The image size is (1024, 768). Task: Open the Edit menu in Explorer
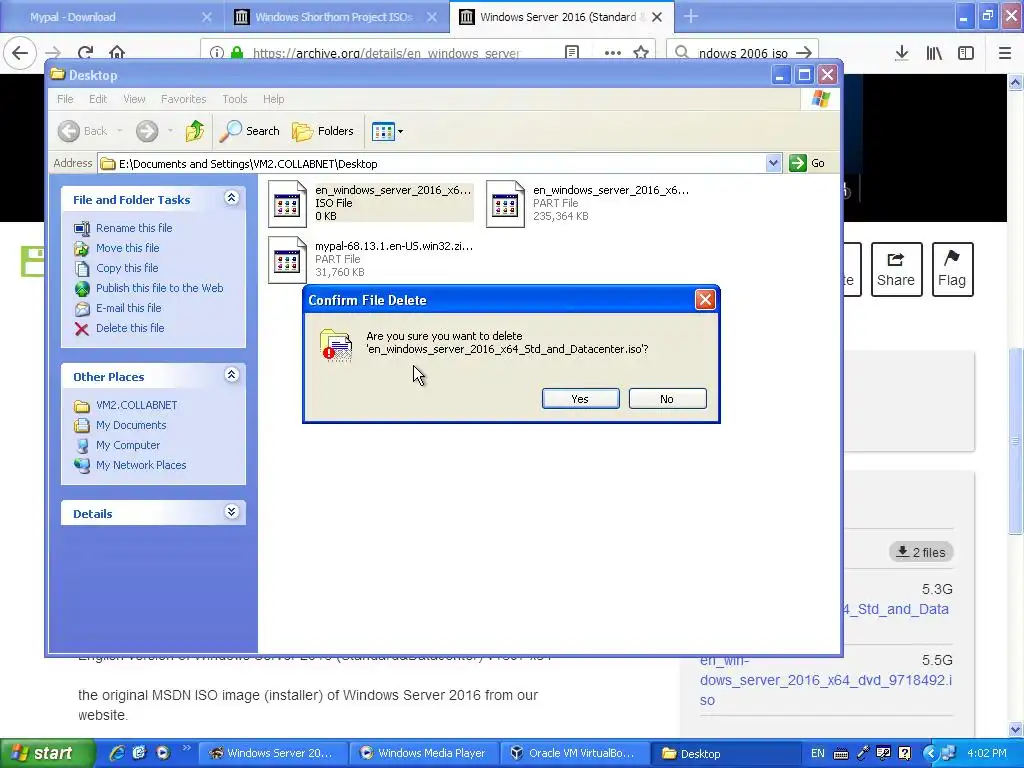(x=98, y=99)
